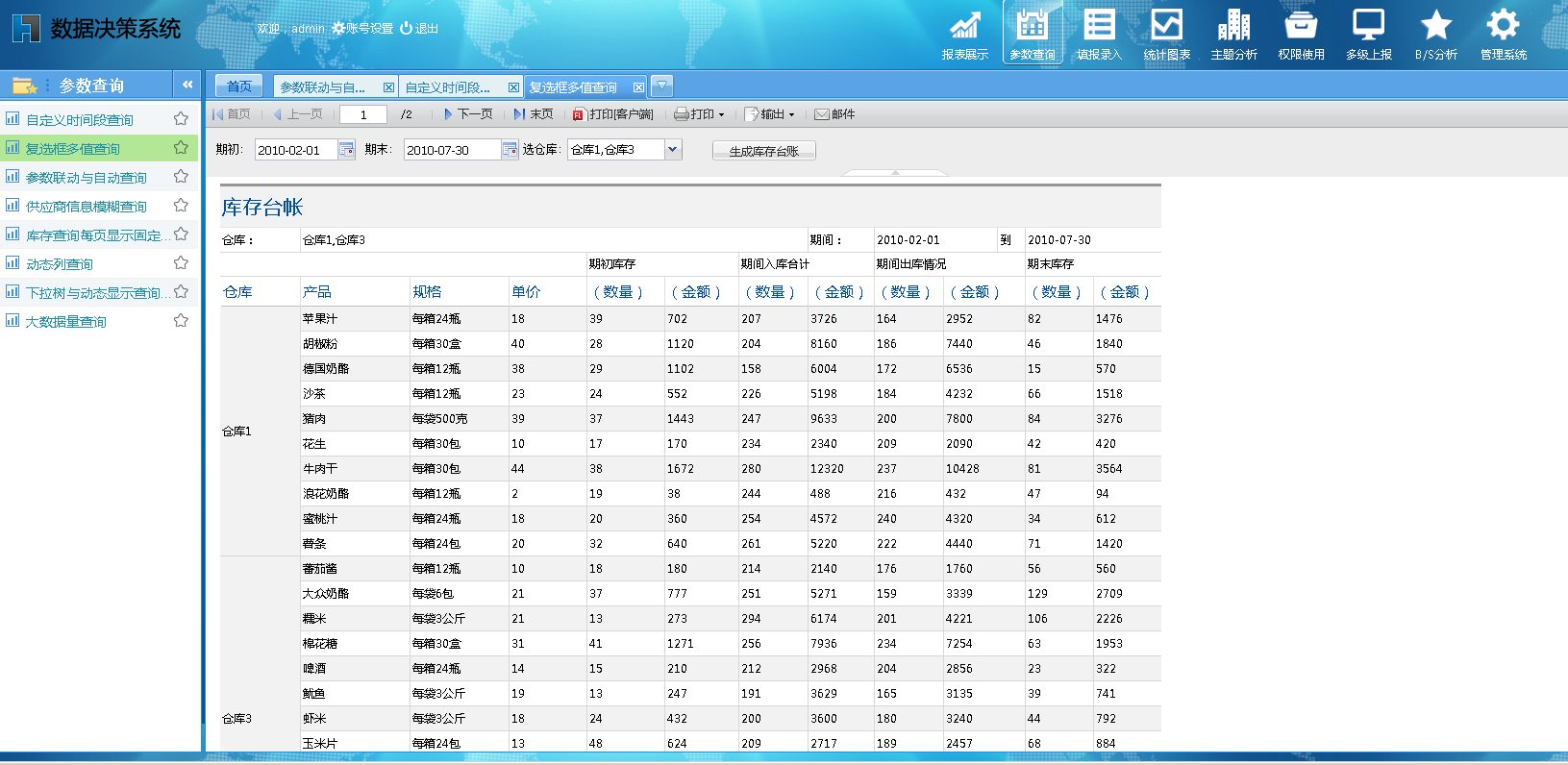Collapse the left sidebar with double-arrow icon
The image size is (1568, 765).
187,85
